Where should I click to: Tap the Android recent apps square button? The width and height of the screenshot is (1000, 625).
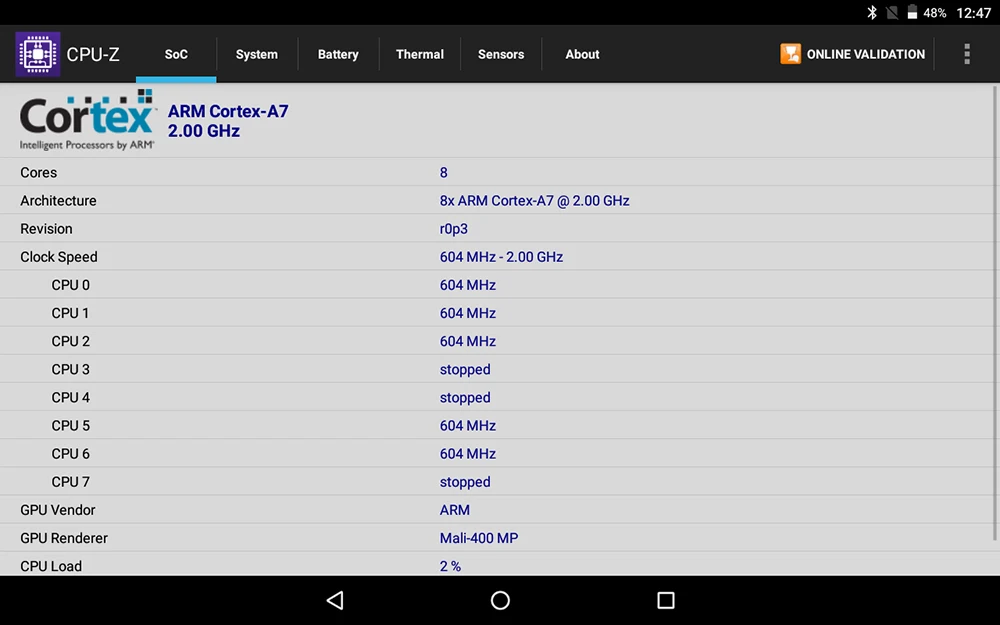[666, 600]
